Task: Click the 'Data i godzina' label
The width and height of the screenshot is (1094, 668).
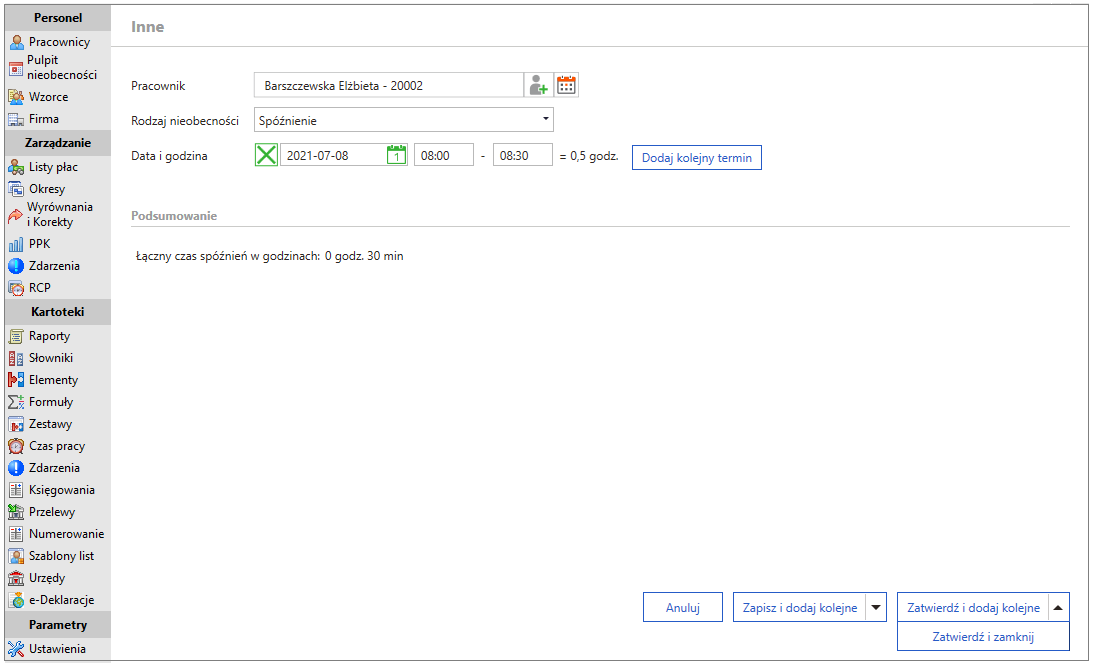Action: 170,156
